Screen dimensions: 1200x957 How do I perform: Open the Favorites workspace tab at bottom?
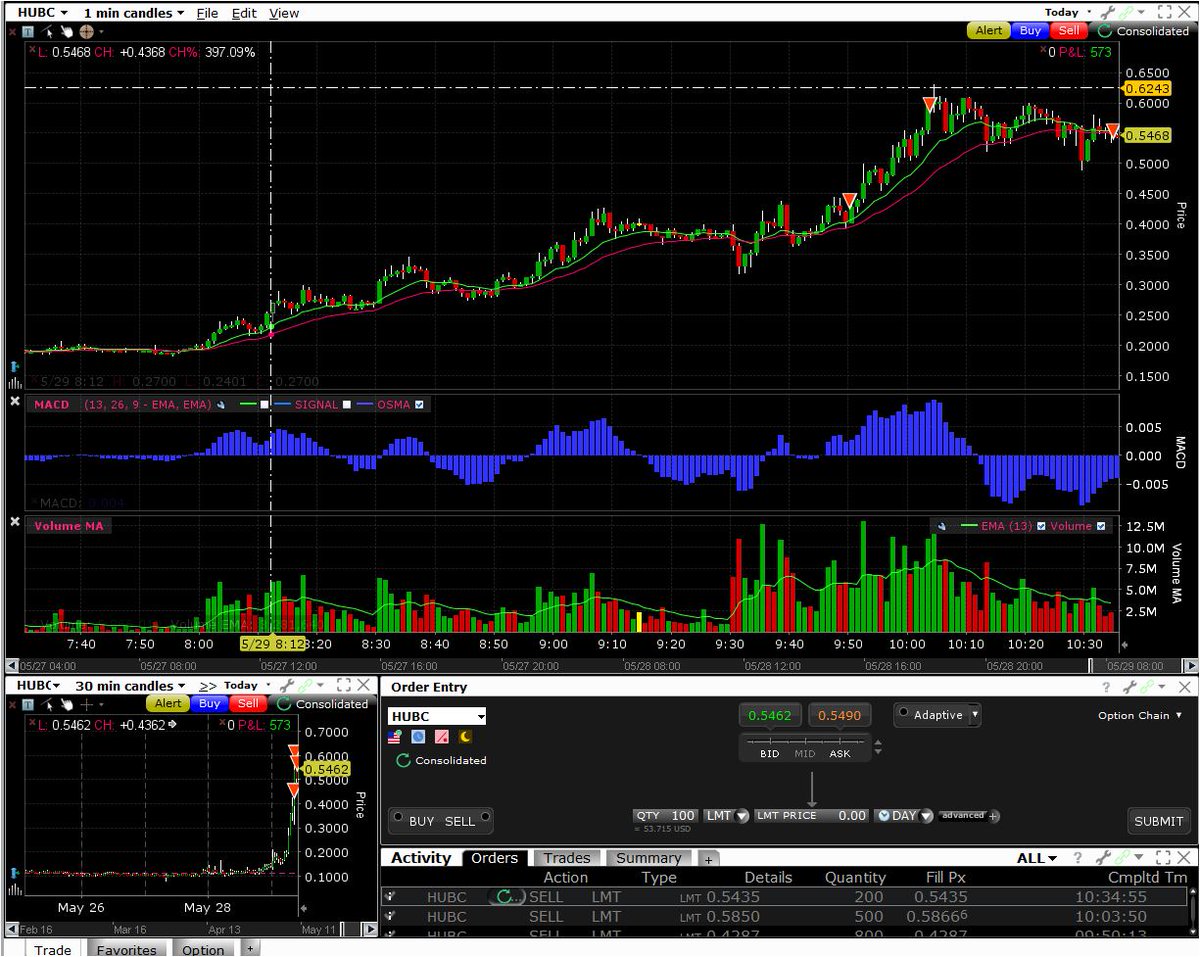click(x=127, y=949)
